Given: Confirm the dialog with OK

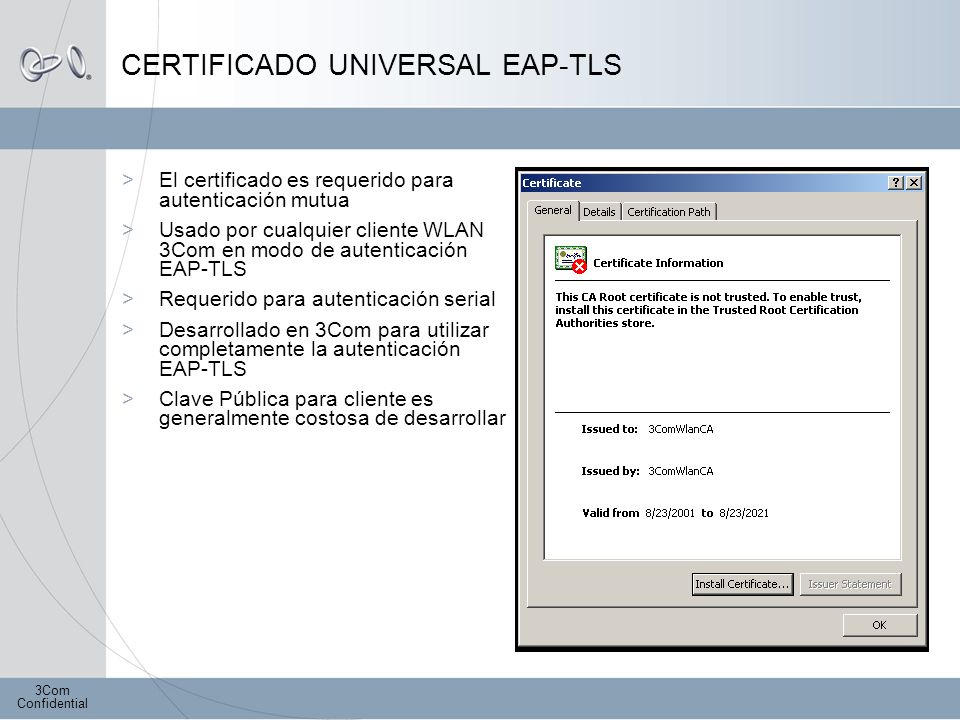Looking at the screenshot, I should [879, 625].
